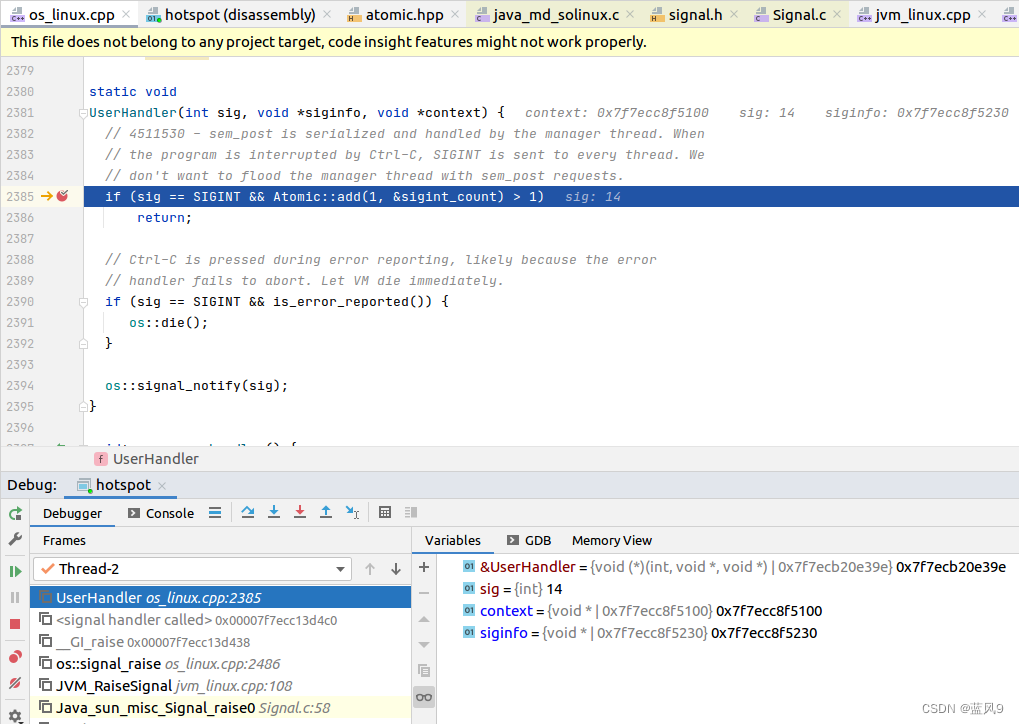Select the Variables tab
1019x724 pixels.
tap(452, 540)
